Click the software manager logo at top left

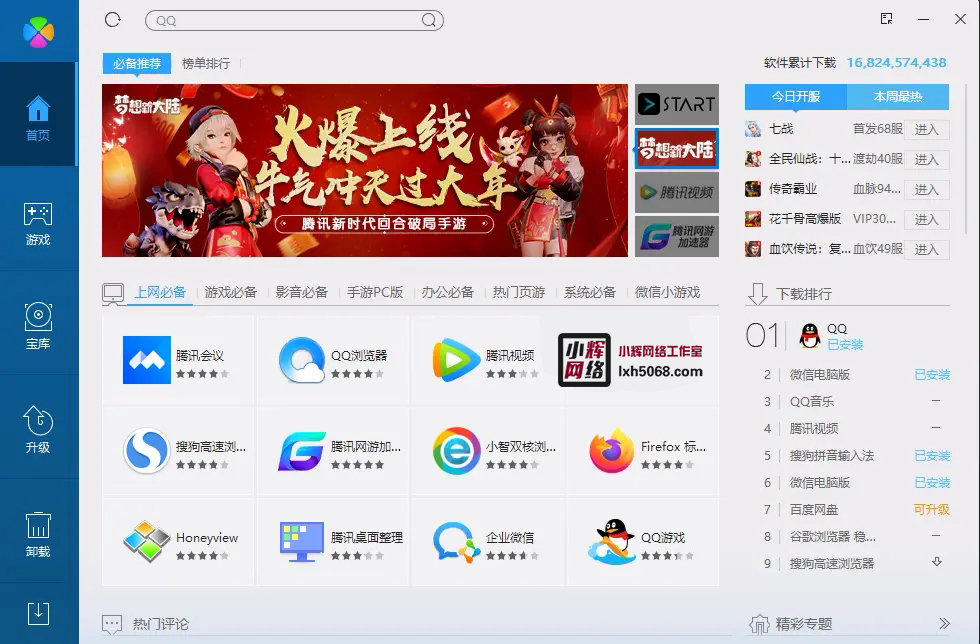pos(39,31)
